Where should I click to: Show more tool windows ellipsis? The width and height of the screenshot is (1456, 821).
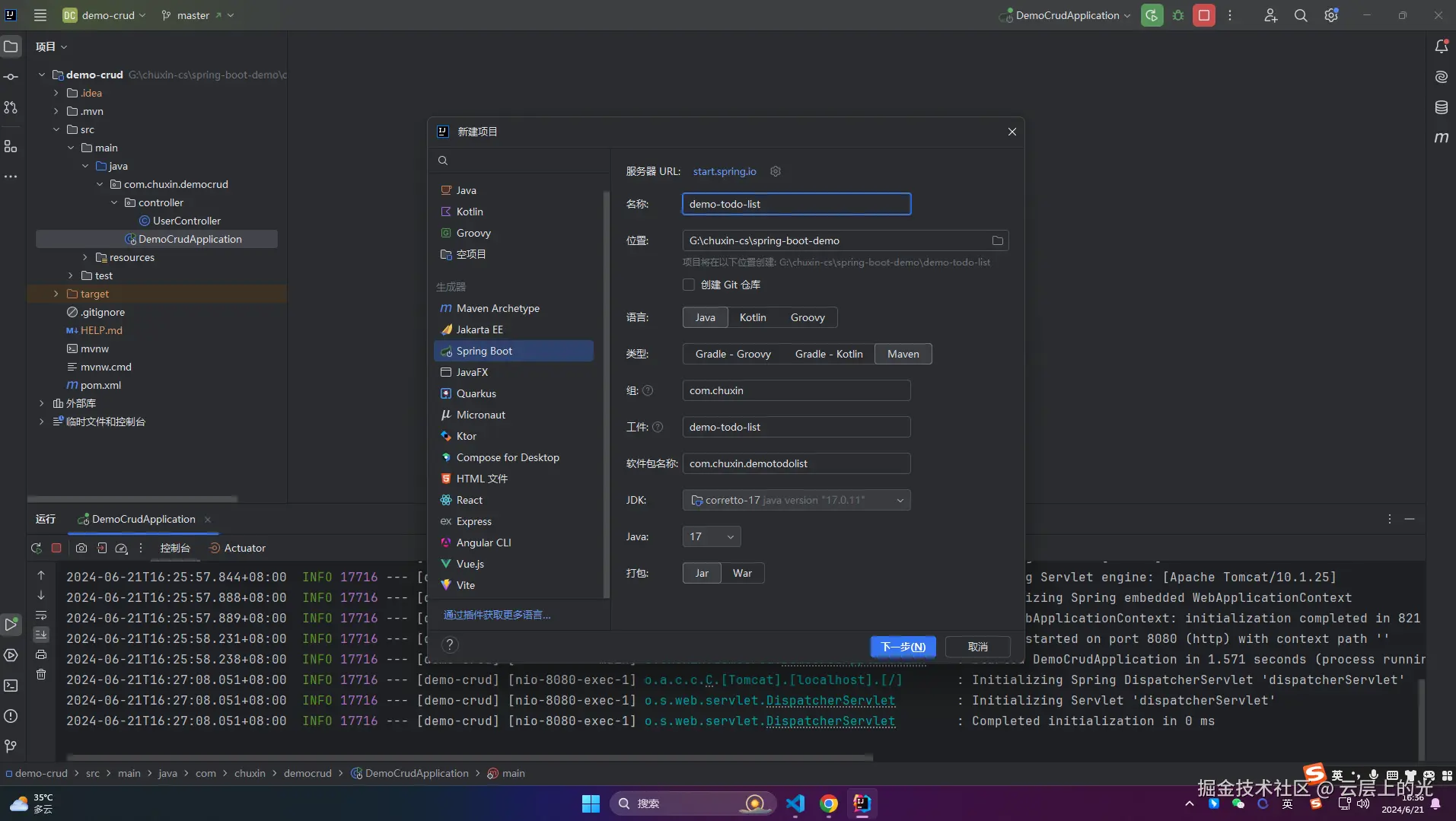coord(11,177)
